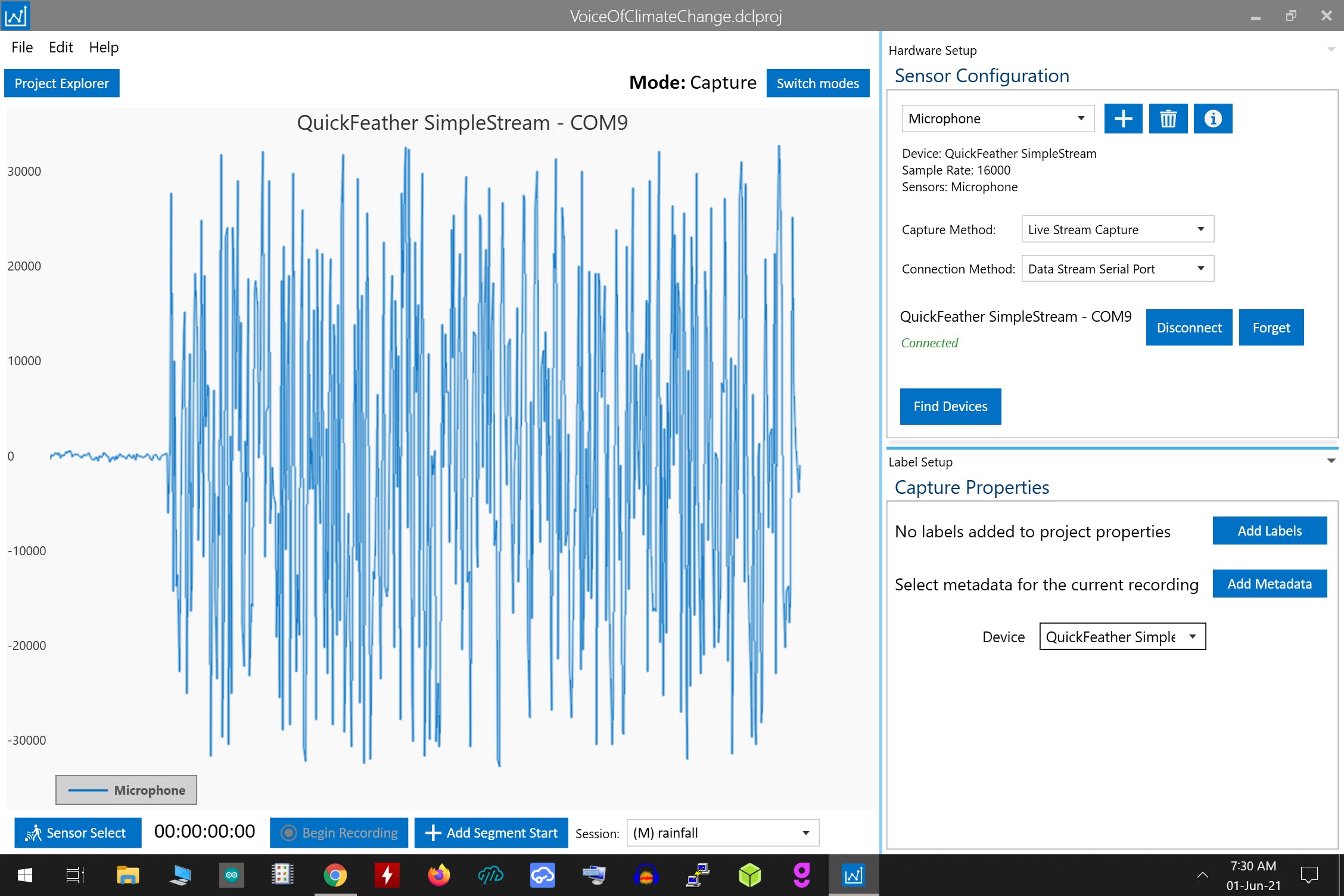Click the Project Explorer button icon
This screenshot has height=896, width=1344.
coord(62,82)
